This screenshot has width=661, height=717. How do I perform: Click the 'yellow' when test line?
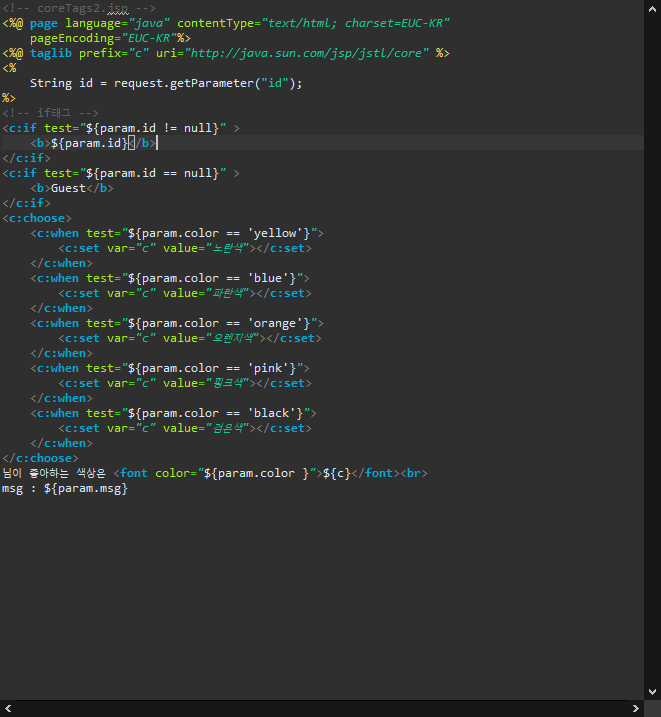pyautogui.click(x=177, y=233)
